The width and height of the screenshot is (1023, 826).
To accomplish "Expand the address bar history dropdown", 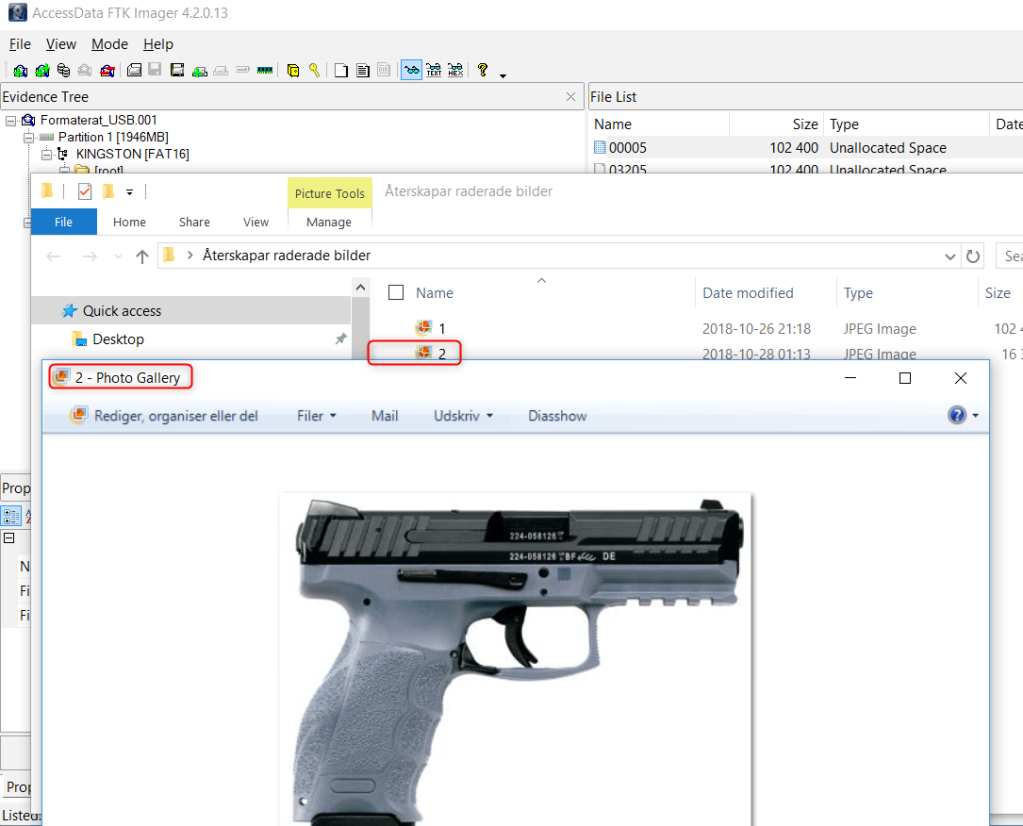I will point(949,256).
